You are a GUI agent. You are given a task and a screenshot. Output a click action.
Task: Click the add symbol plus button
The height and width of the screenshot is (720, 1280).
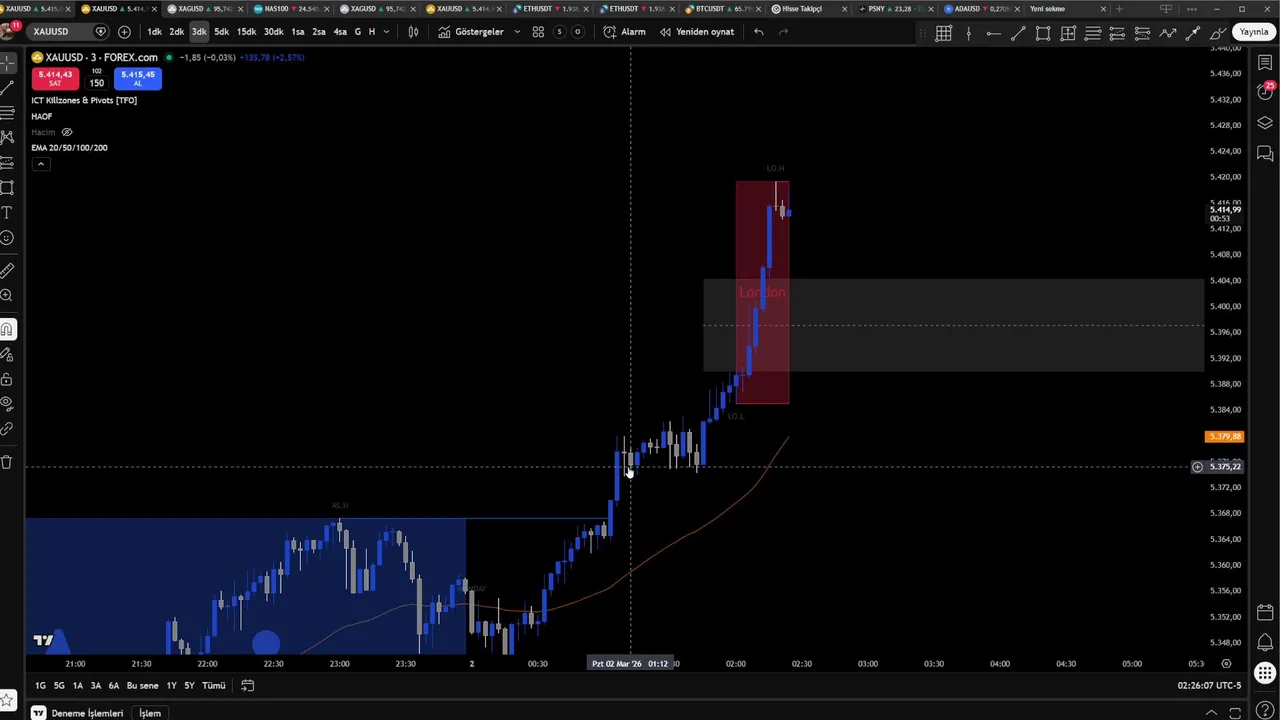point(124,32)
